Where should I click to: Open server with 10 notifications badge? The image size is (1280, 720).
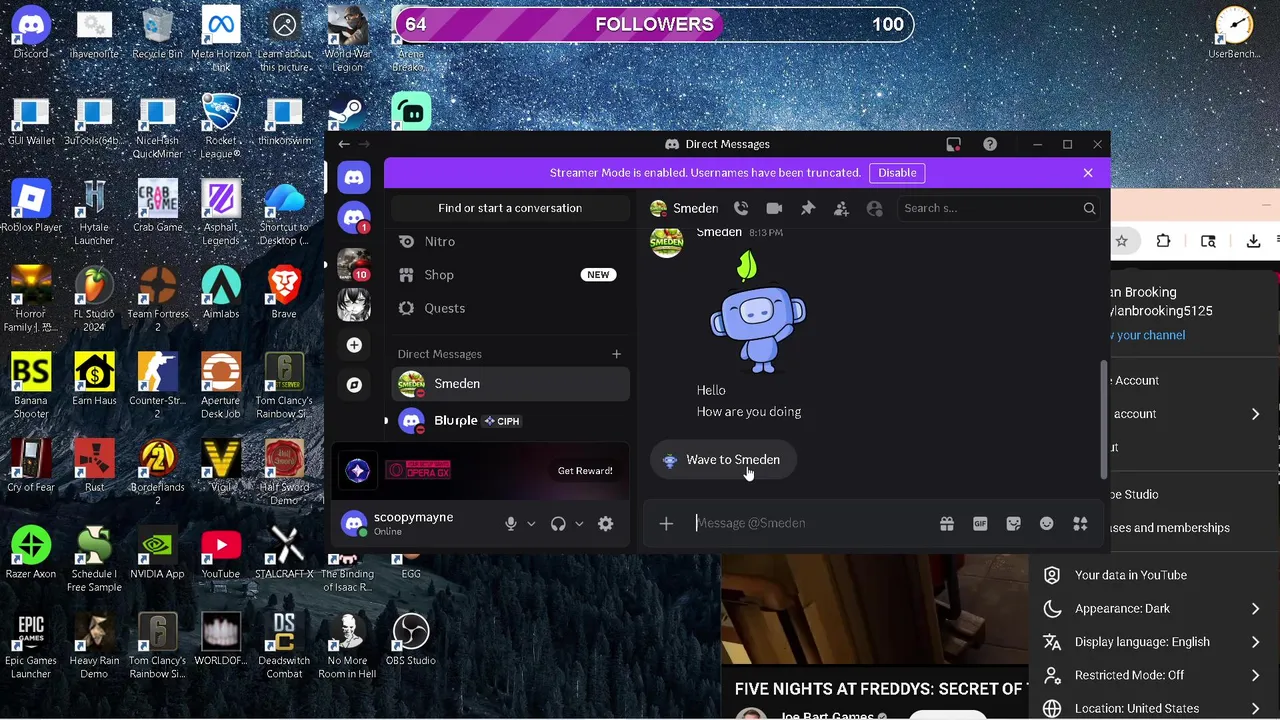(x=353, y=264)
